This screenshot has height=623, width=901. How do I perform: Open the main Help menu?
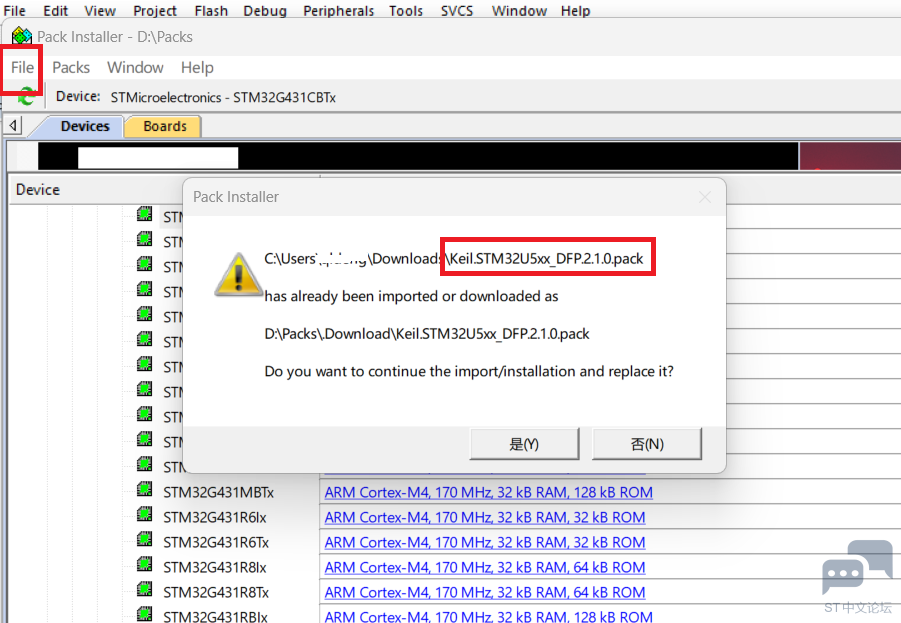(x=575, y=10)
